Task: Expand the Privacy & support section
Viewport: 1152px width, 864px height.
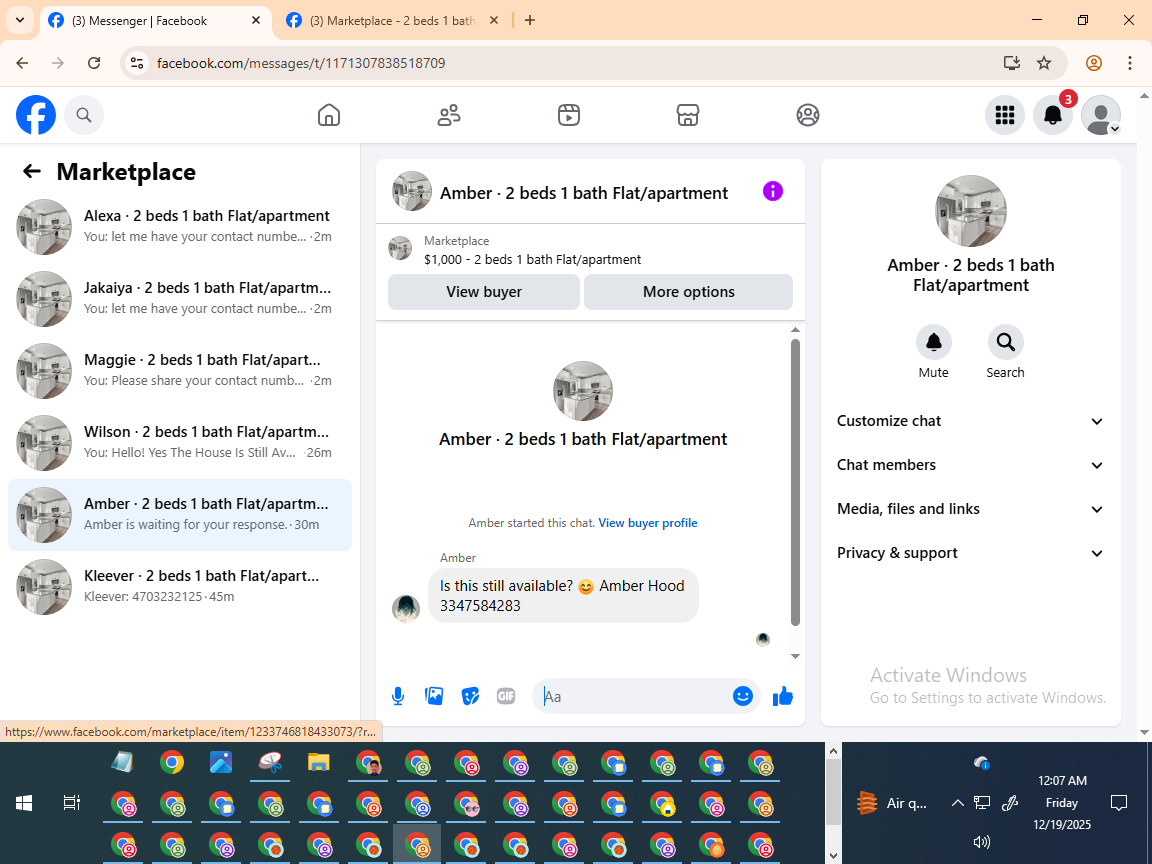Action: (971, 553)
